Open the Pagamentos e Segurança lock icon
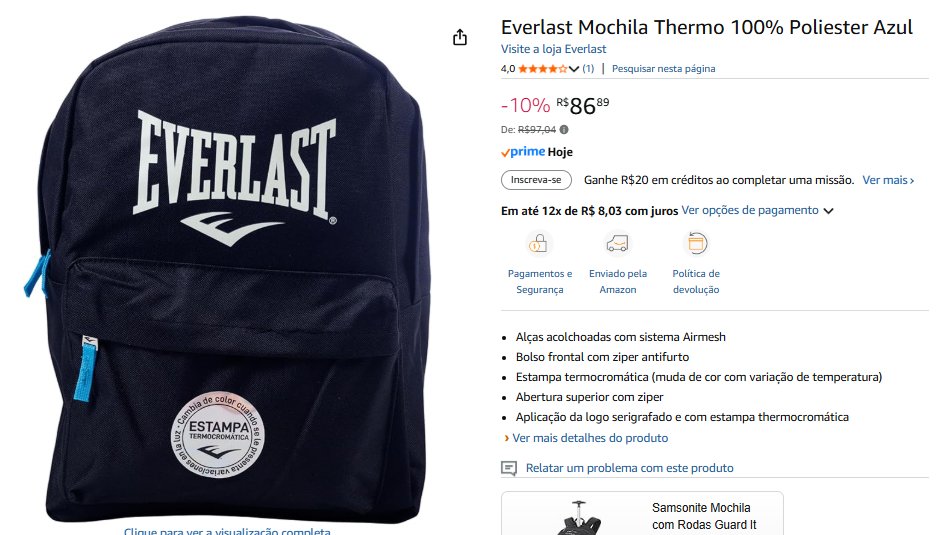 click(x=539, y=243)
